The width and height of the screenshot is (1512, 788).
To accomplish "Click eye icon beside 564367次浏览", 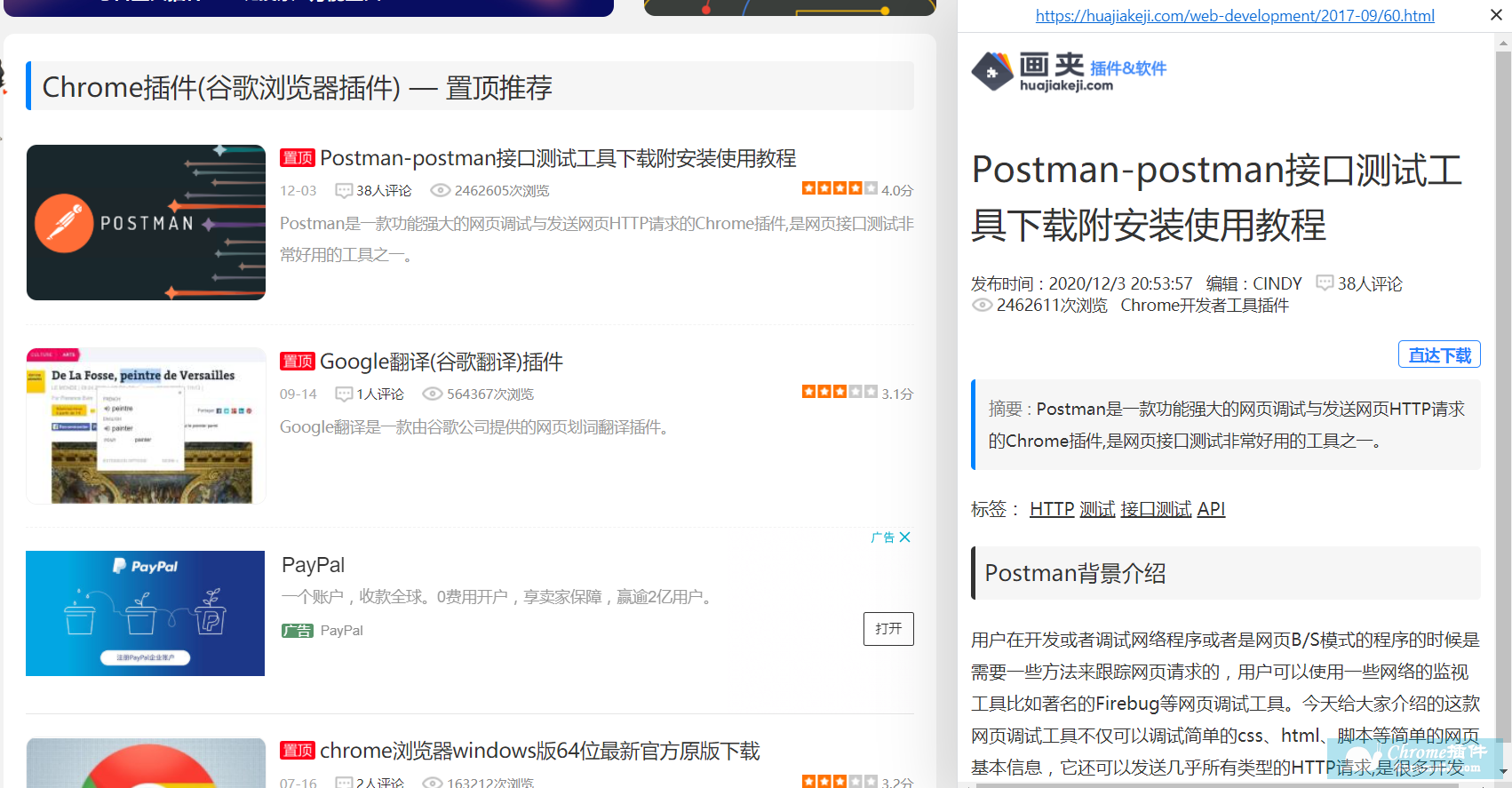I will click(432, 394).
